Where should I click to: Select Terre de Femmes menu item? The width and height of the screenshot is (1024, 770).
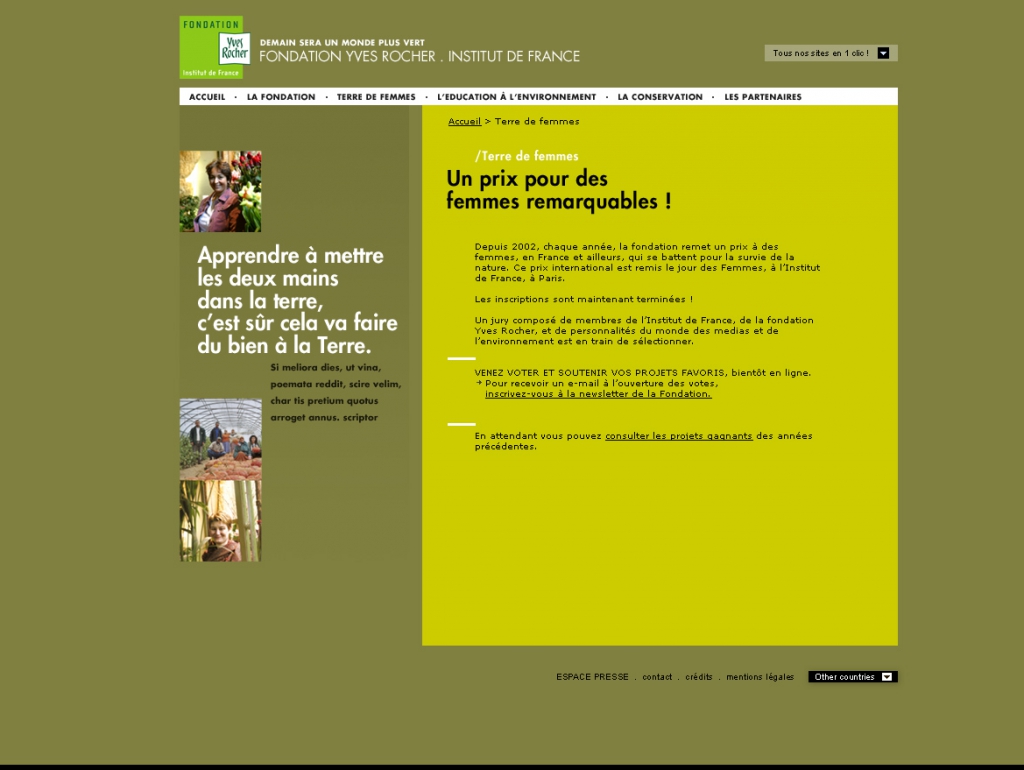[376, 97]
